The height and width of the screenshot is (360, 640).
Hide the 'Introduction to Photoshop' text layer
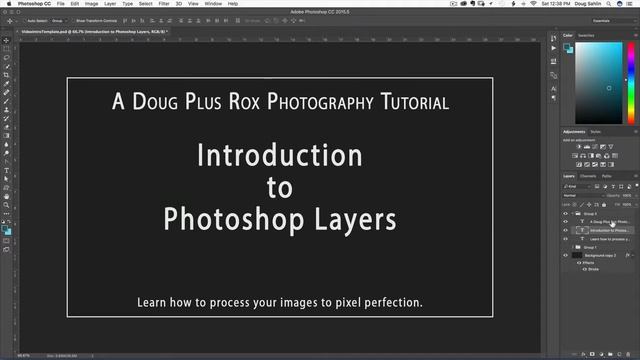(566, 231)
